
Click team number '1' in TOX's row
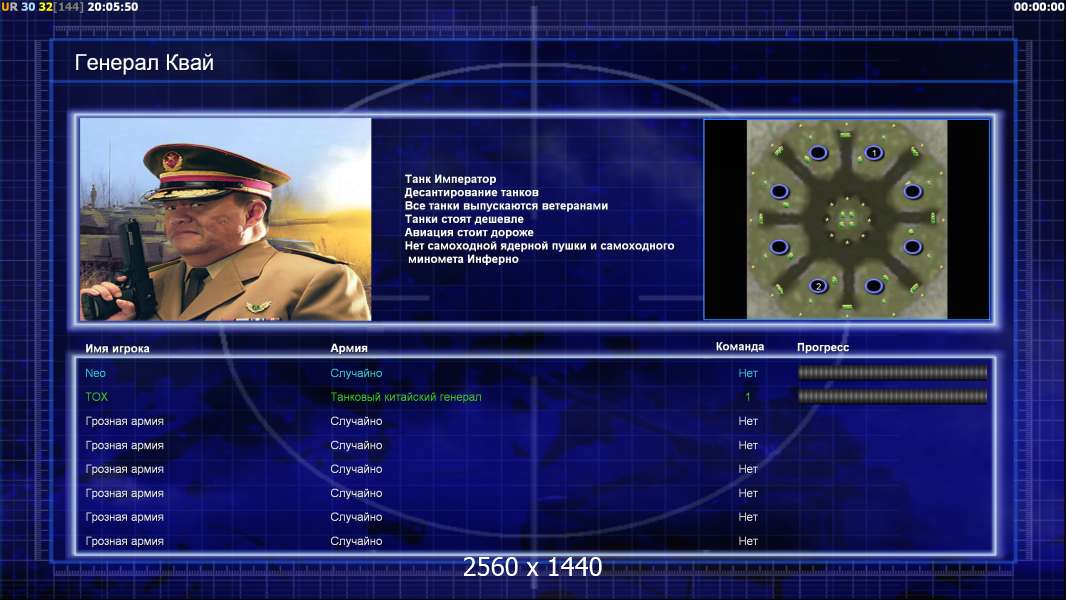coord(748,397)
